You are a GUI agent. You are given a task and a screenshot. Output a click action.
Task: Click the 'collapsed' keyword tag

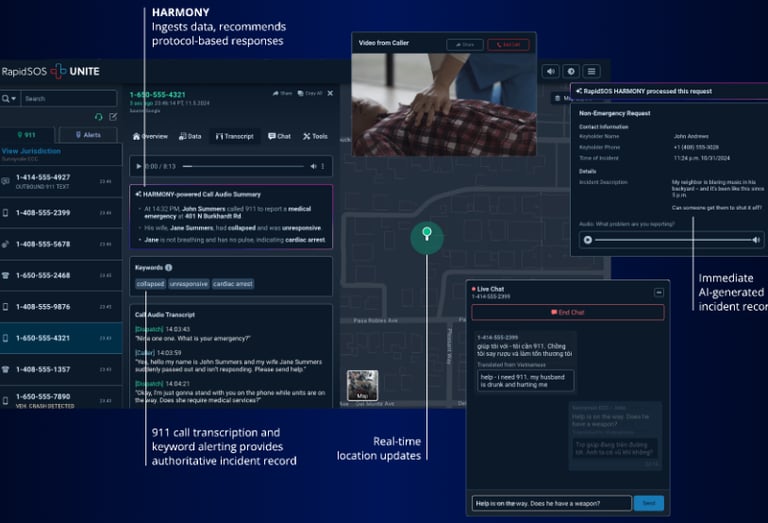150,284
